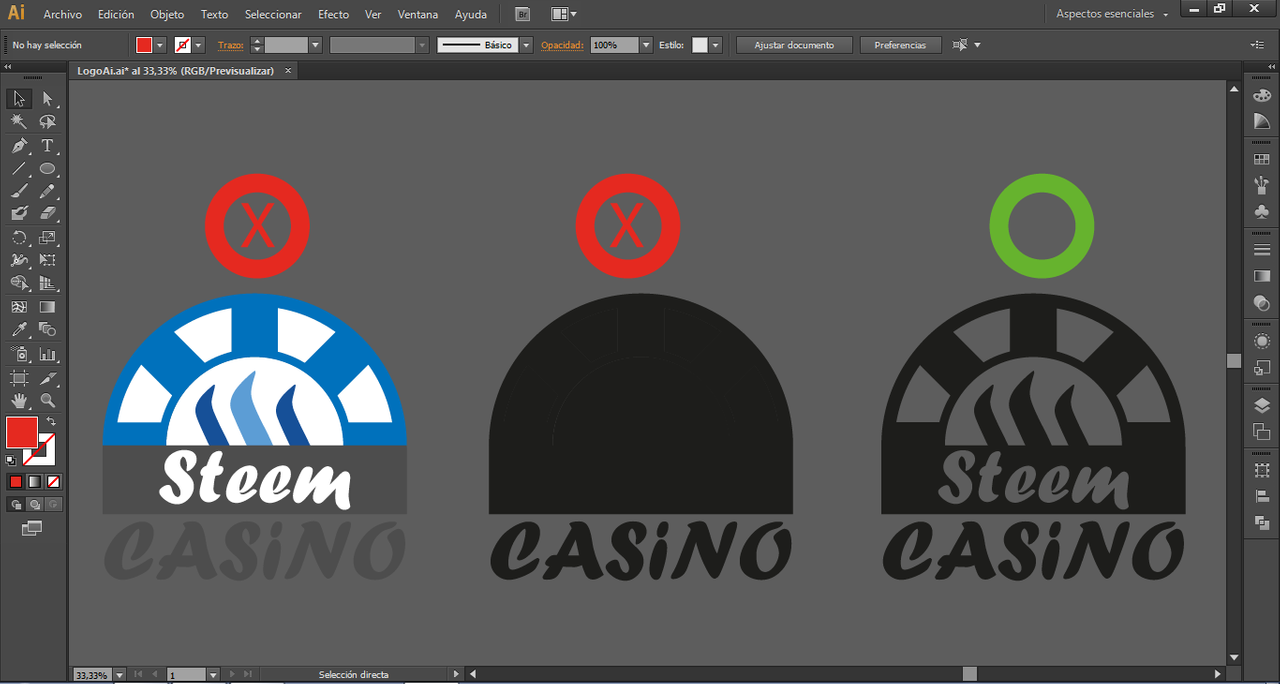
Task: Open stroke color dropdown in control bar
Action: (x=198, y=45)
